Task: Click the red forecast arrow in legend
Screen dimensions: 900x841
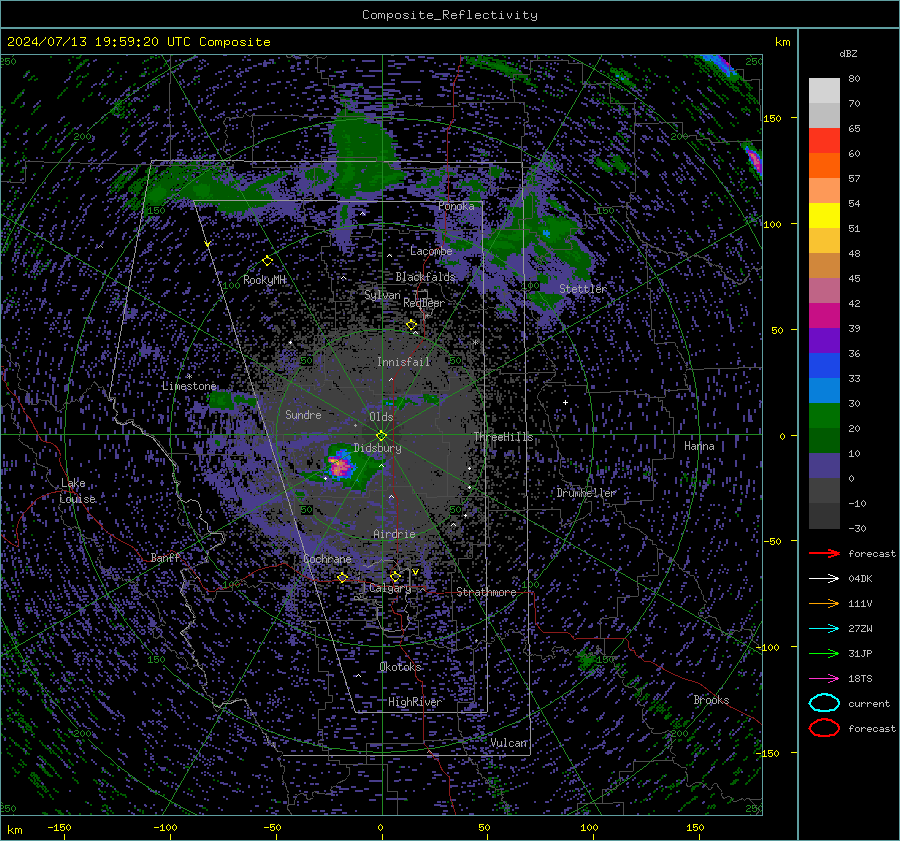Action: [x=824, y=553]
